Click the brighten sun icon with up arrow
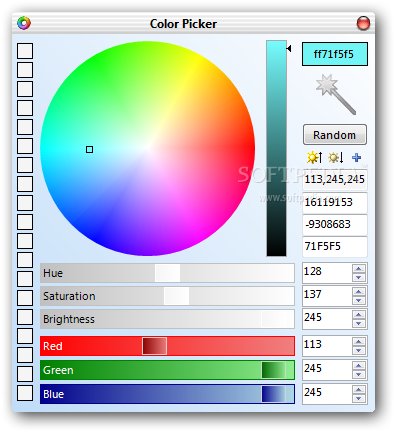 (314, 157)
